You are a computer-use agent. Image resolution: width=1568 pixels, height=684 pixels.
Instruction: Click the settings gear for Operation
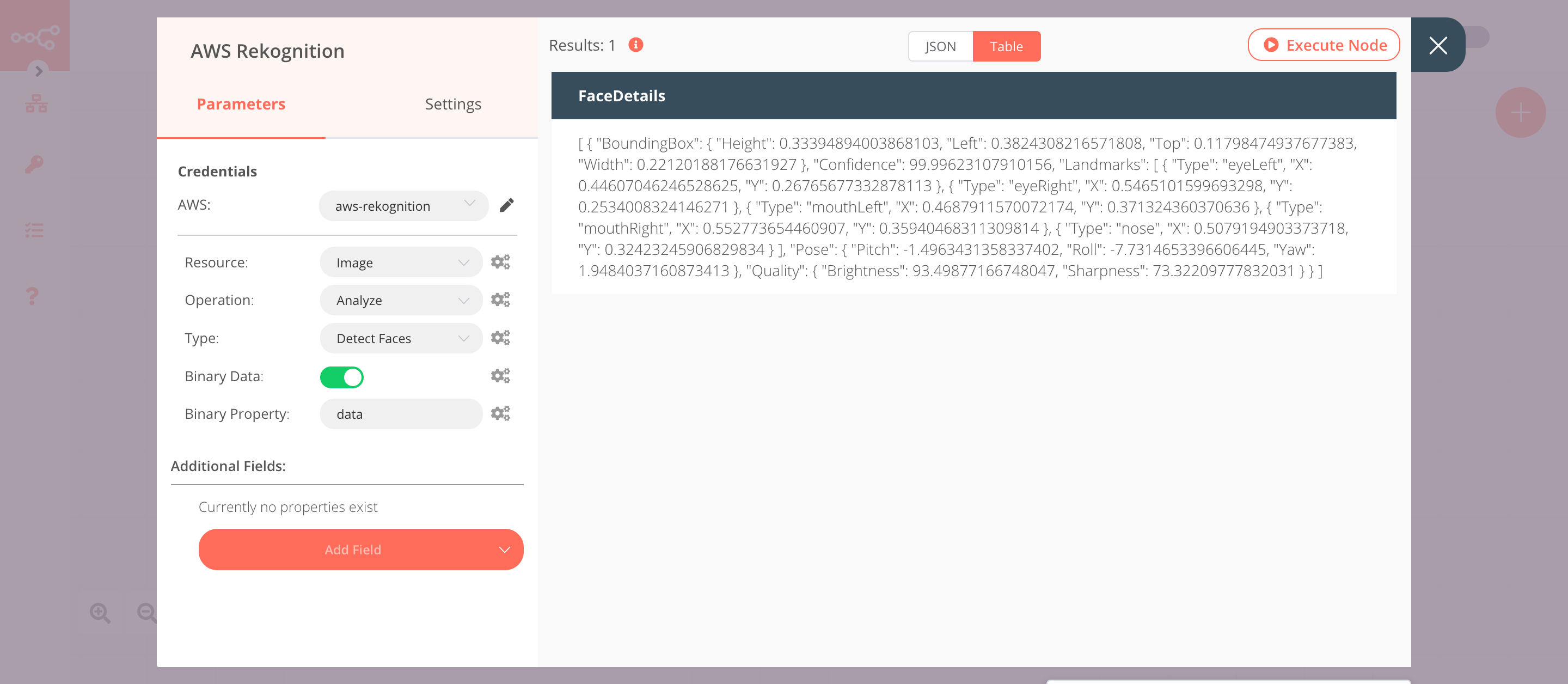click(500, 300)
